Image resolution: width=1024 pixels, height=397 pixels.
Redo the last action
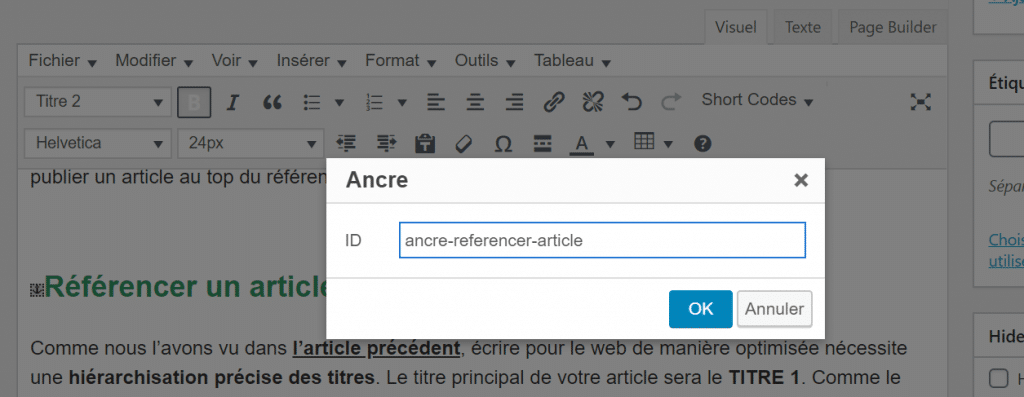(x=671, y=102)
